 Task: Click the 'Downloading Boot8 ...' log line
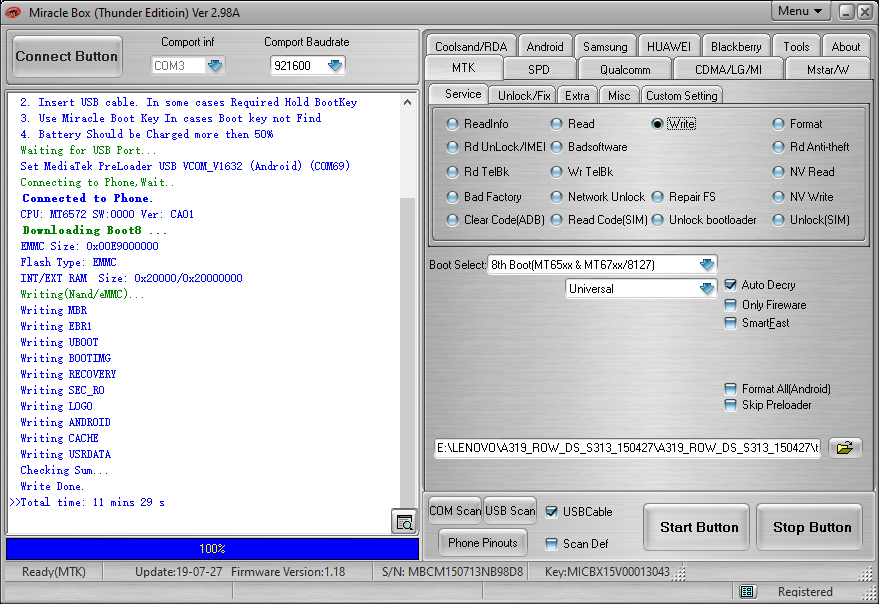(x=95, y=230)
